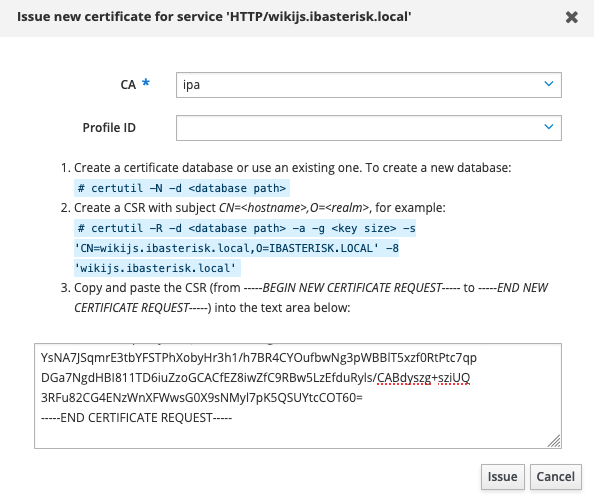Click the certutil -N database command

(182, 188)
